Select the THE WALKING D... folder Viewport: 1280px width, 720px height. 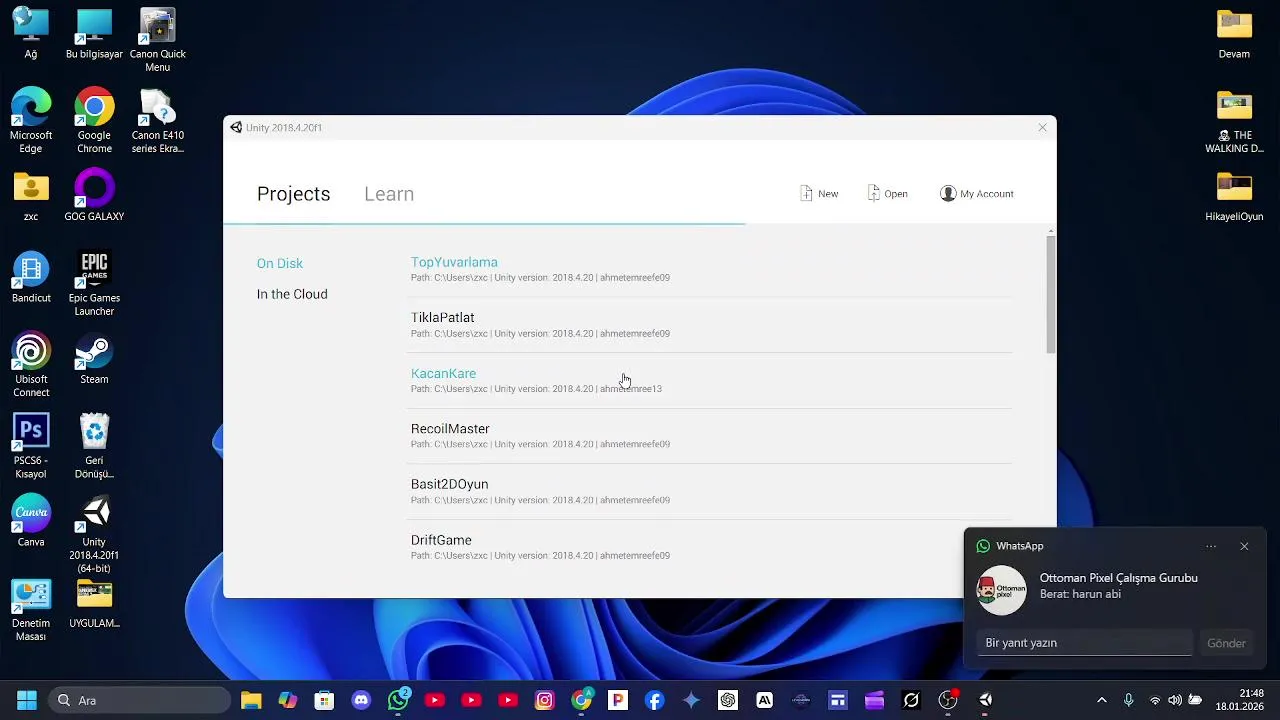1234,121
